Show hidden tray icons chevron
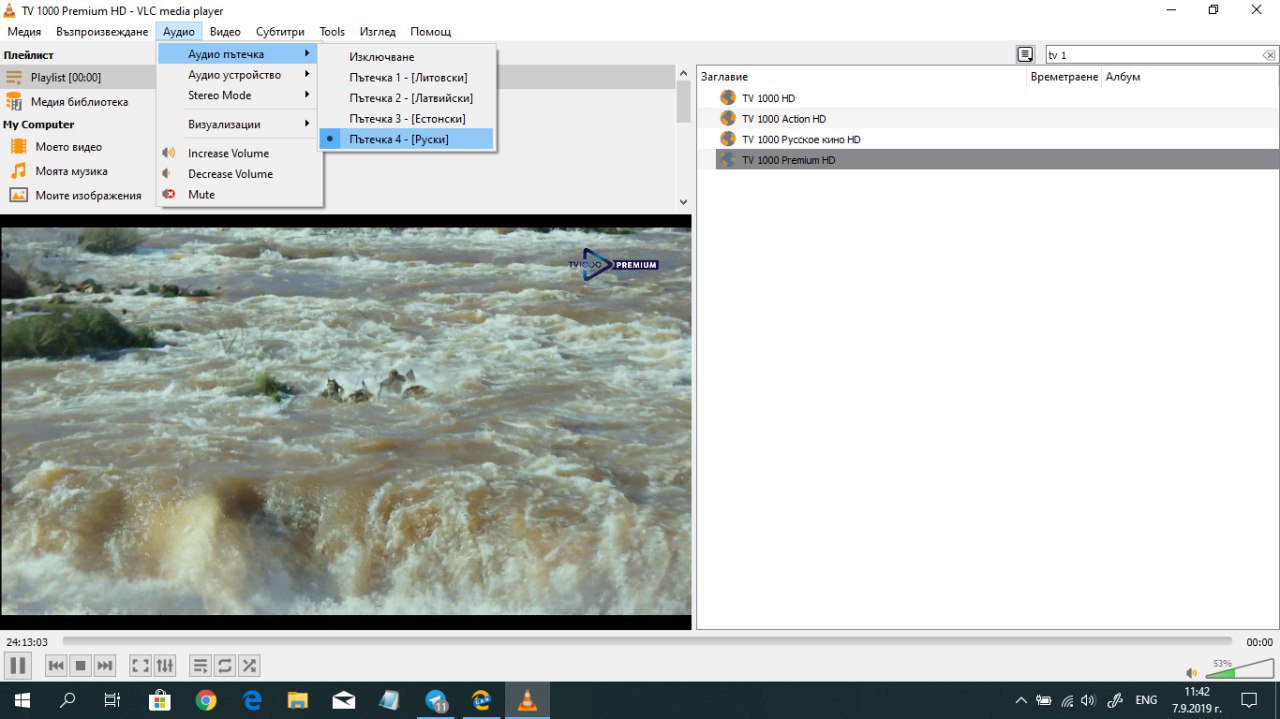Image resolution: width=1280 pixels, height=719 pixels. 1021,700
